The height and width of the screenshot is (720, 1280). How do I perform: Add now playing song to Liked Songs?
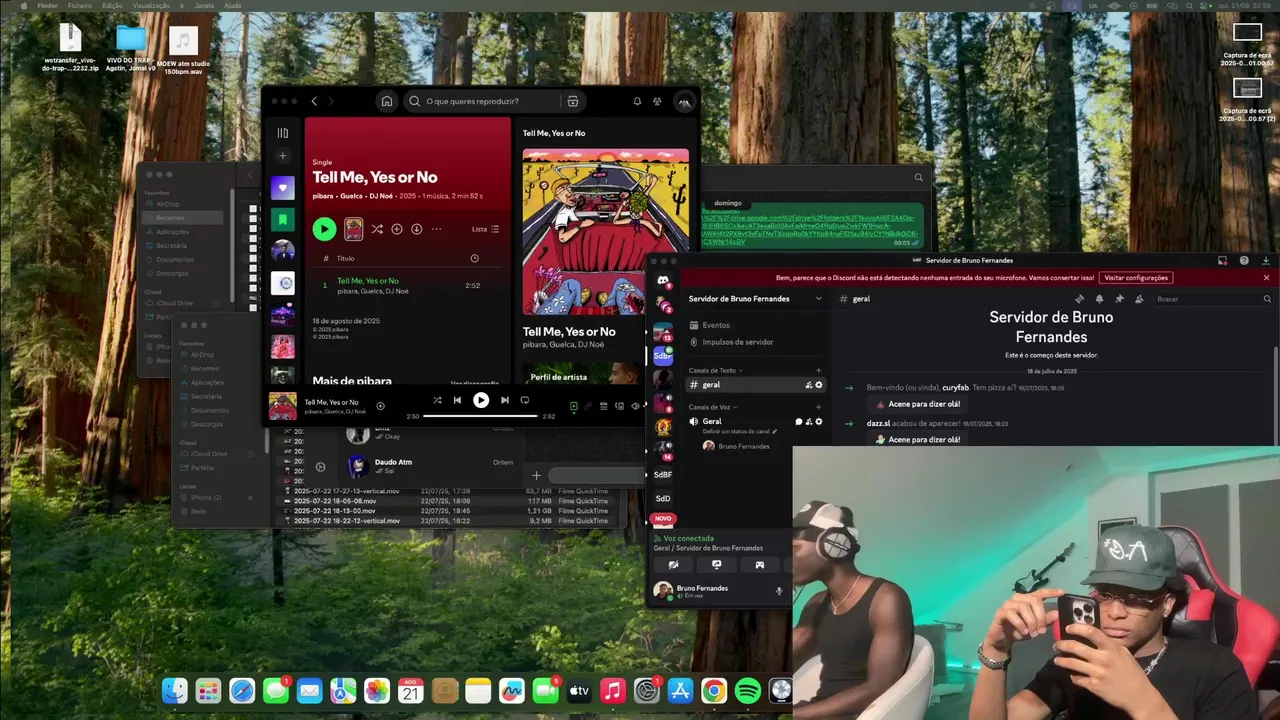click(x=380, y=406)
